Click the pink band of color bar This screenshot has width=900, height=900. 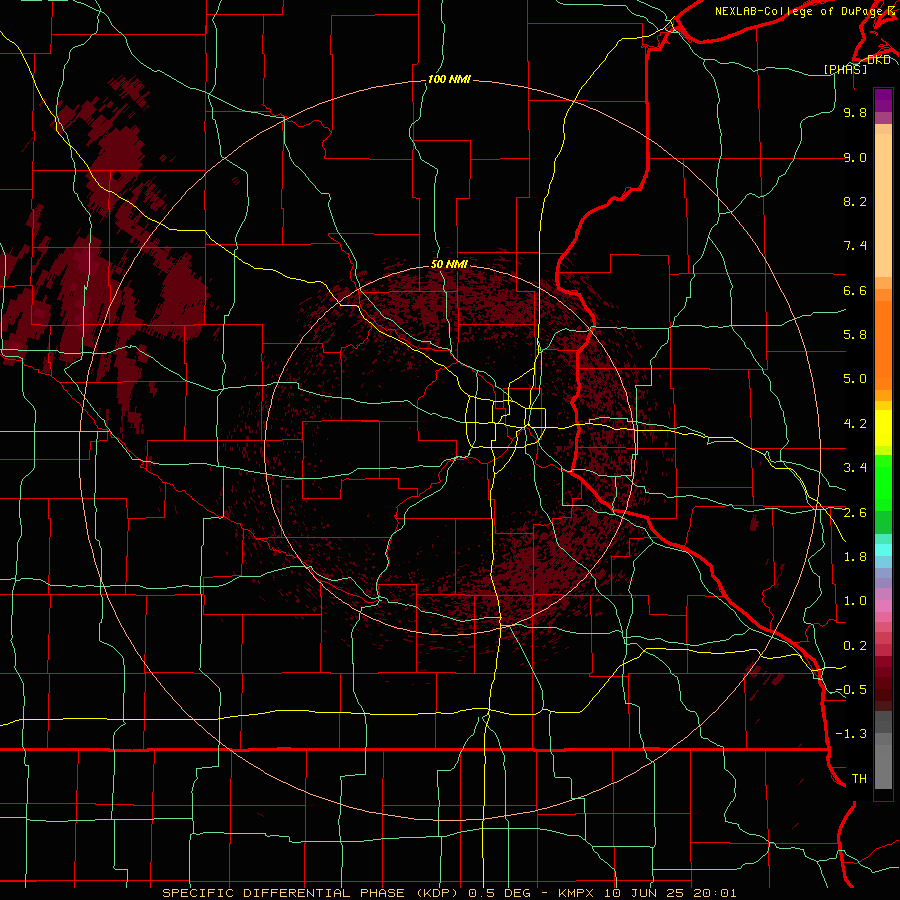coord(883,606)
